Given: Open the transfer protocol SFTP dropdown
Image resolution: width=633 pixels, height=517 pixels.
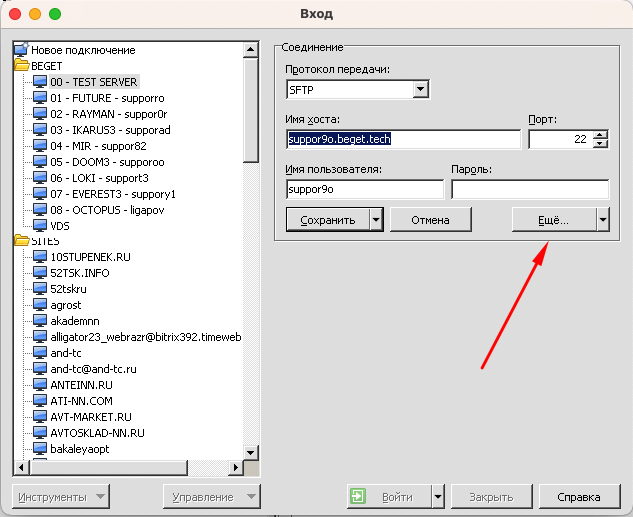Looking at the screenshot, I should pyautogui.click(x=420, y=89).
